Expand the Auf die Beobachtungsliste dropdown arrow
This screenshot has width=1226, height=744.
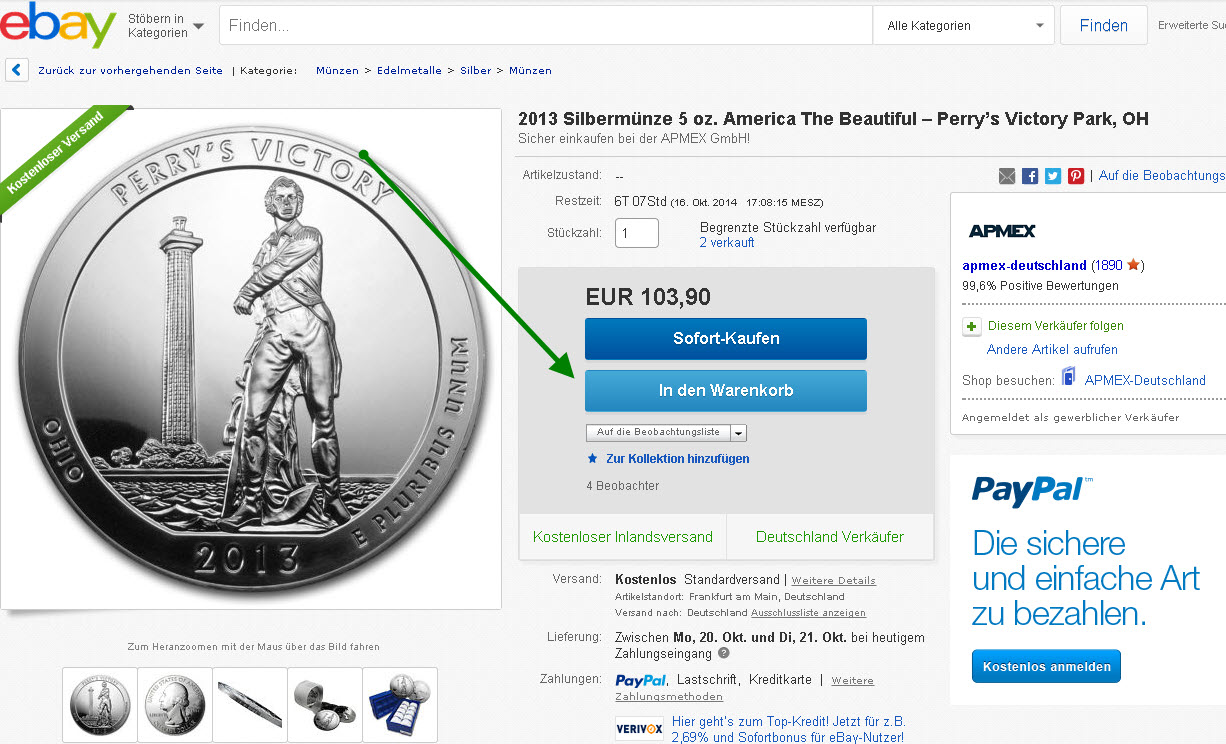[x=739, y=432]
